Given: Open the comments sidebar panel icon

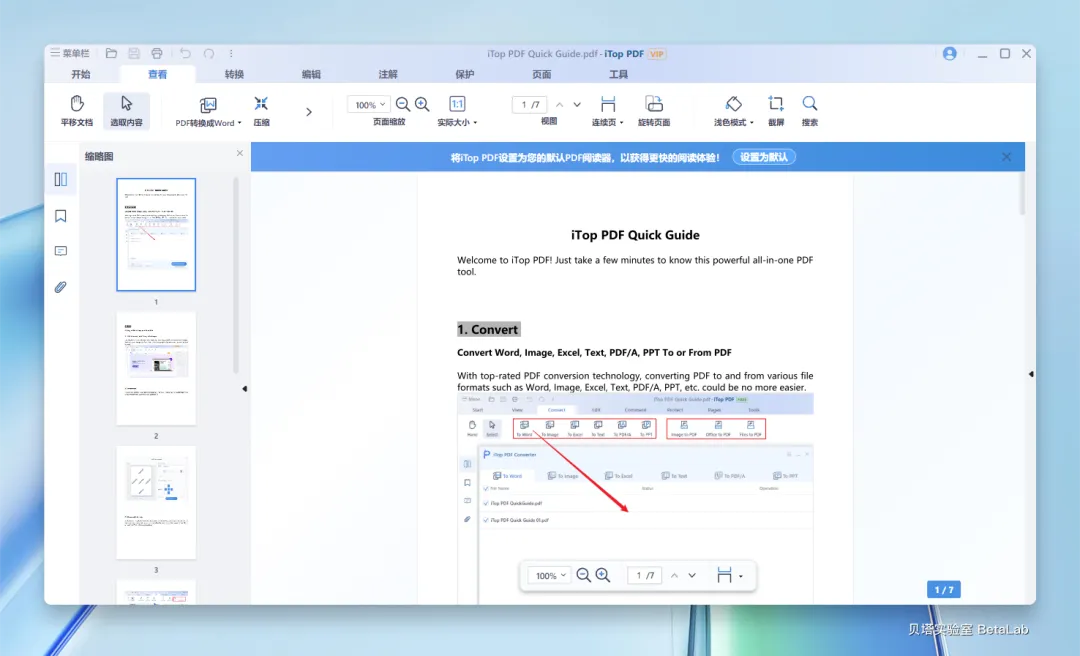Looking at the screenshot, I should [61, 252].
